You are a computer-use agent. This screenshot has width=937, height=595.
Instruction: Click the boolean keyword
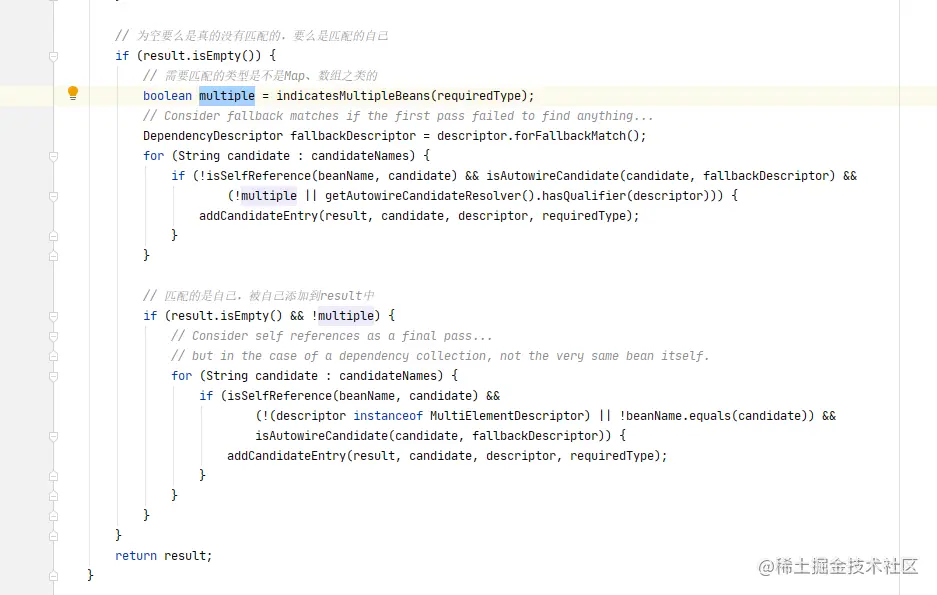pos(167,96)
